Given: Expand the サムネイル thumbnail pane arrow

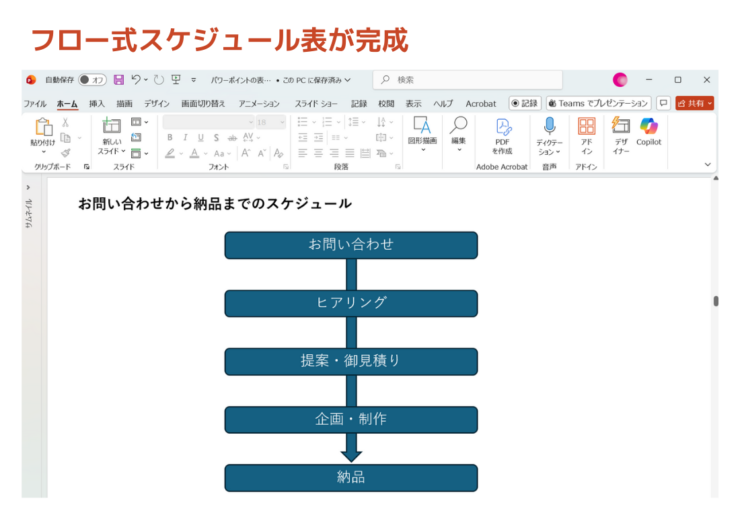Looking at the screenshot, I should click(x=28, y=188).
